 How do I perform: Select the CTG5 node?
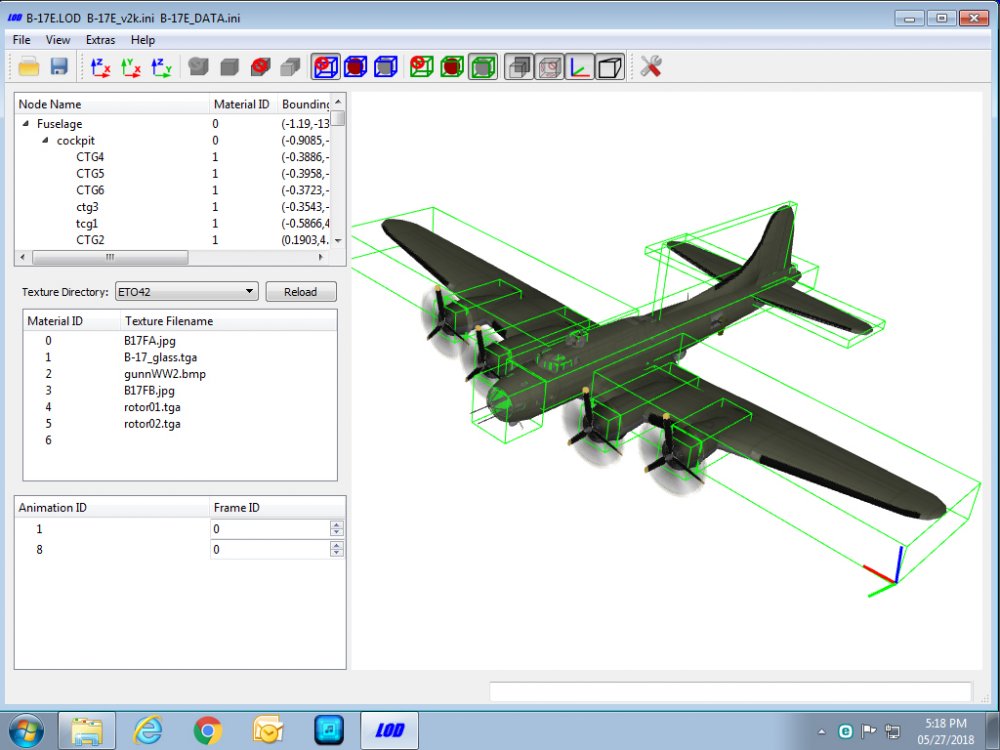(x=90, y=173)
